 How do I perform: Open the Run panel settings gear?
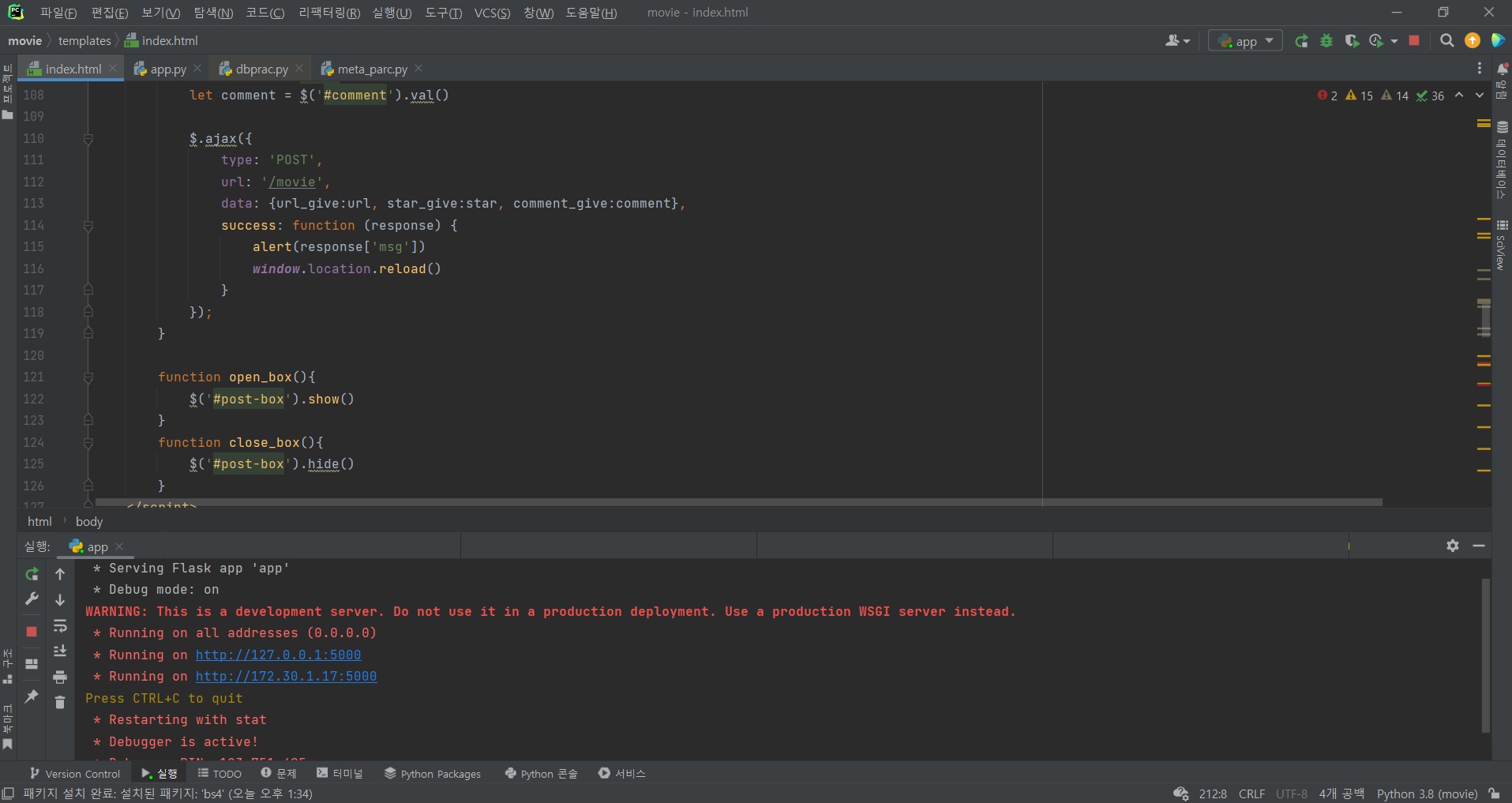pyautogui.click(x=1453, y=546)
